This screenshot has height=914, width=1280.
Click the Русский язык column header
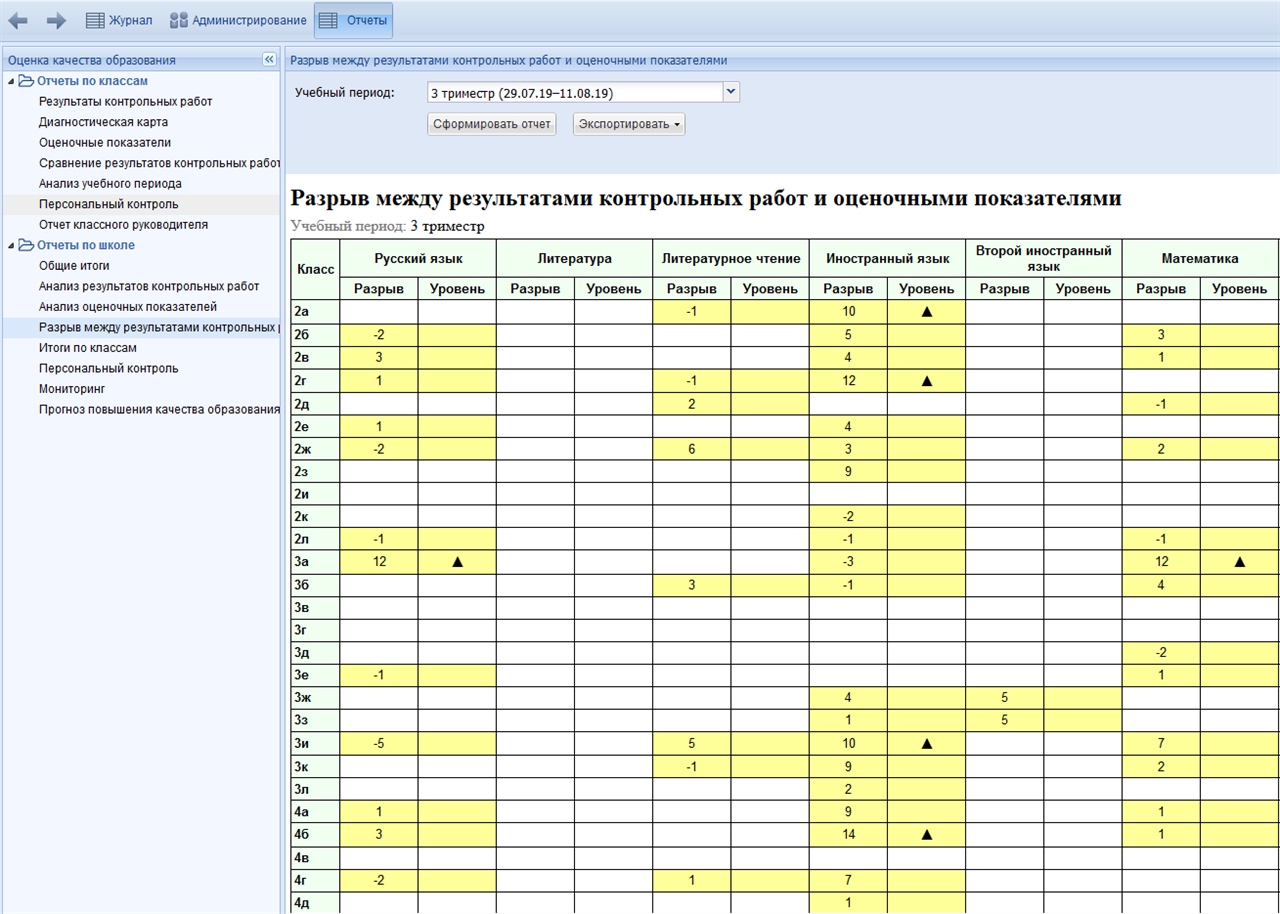tap(418, 258)
